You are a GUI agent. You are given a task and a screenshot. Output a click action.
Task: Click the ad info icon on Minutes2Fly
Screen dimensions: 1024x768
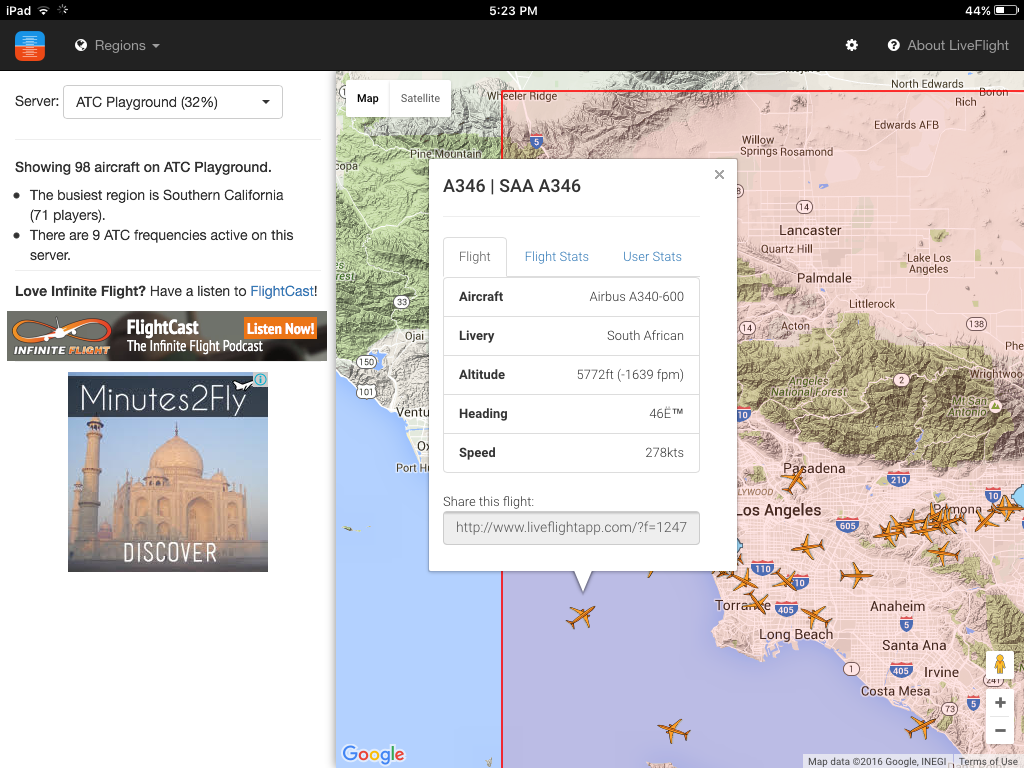(x=260, y=379)
